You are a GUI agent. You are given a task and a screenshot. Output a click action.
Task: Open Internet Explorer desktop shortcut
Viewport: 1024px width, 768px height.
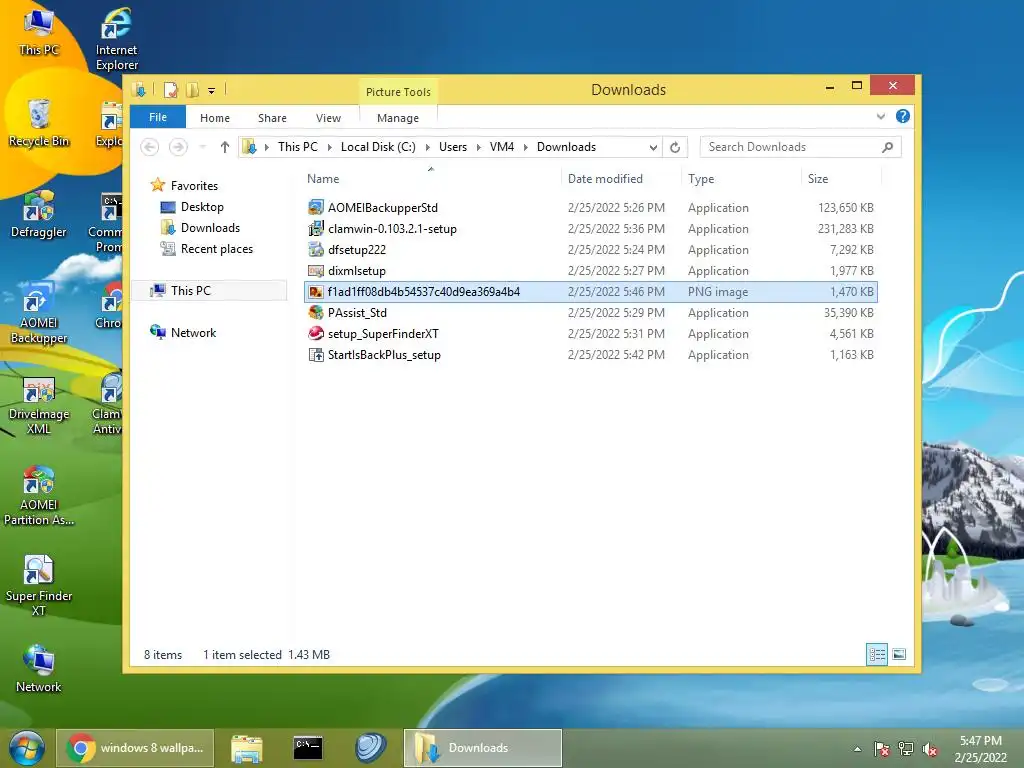(x=116, y=39)
